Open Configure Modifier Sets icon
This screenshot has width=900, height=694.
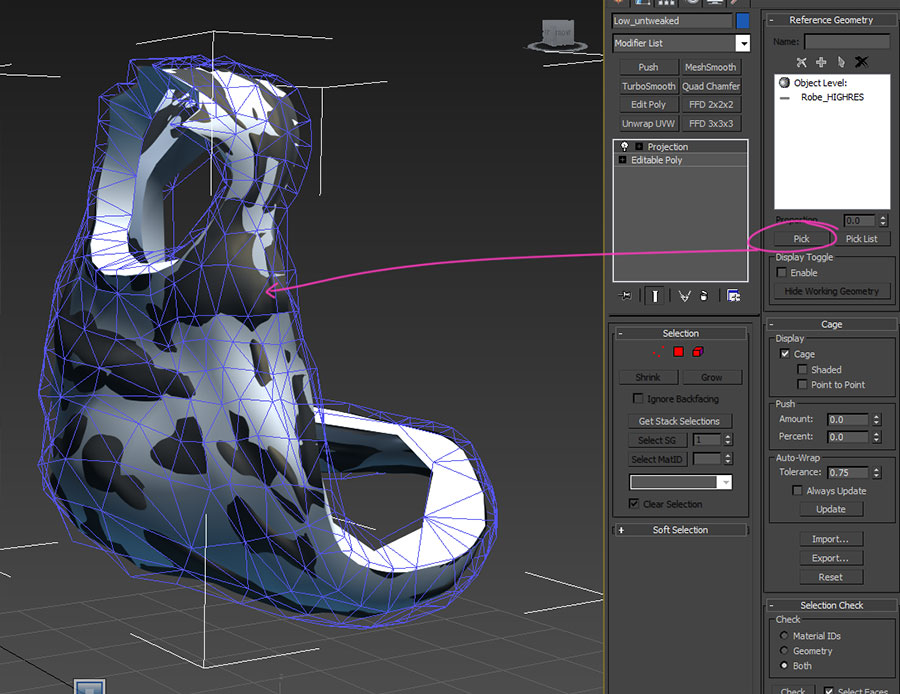[x=733, y=296]
